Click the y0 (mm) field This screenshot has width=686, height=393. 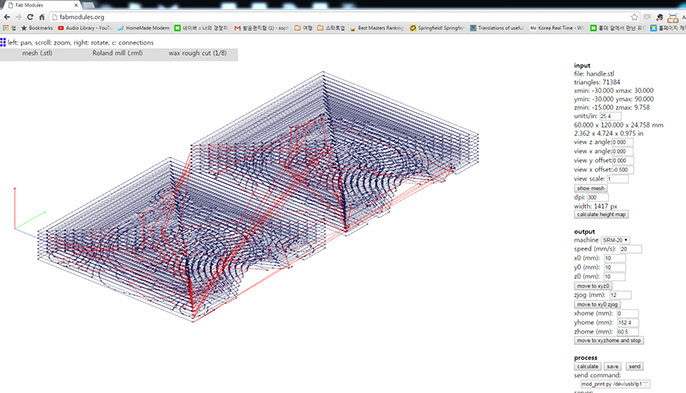614,267
